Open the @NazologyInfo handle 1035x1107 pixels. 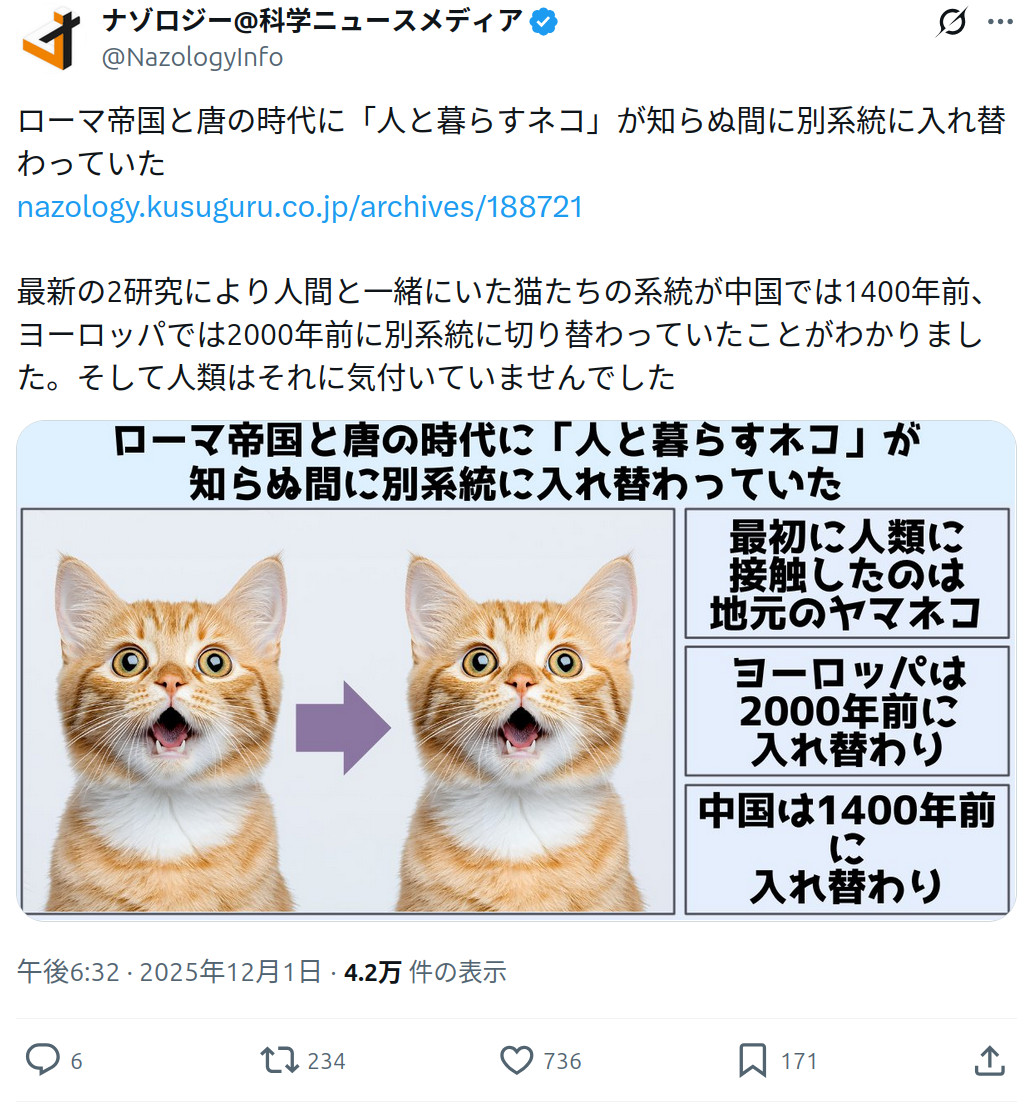[x=192, y=57]
